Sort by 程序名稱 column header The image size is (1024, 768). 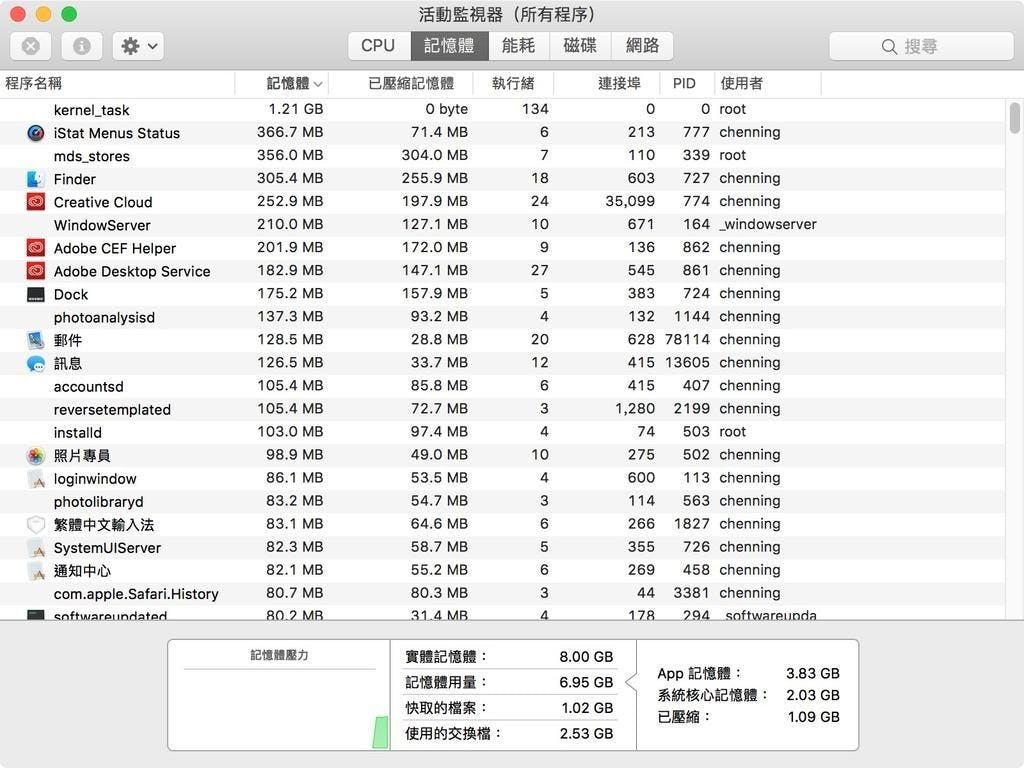tap(118, 84)
